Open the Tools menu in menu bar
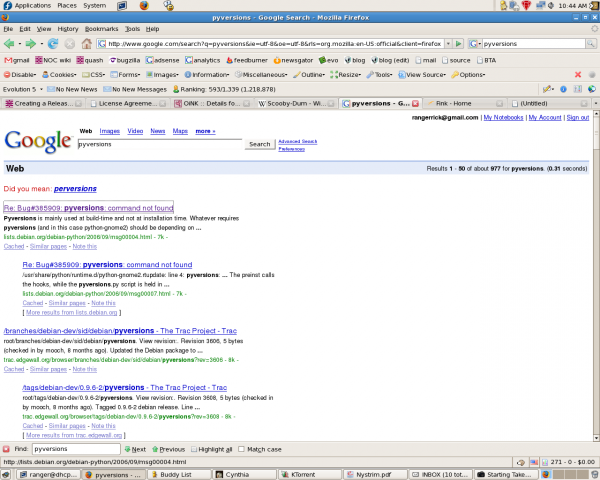This screenshot has height=480, width=600. pos(132,29)
